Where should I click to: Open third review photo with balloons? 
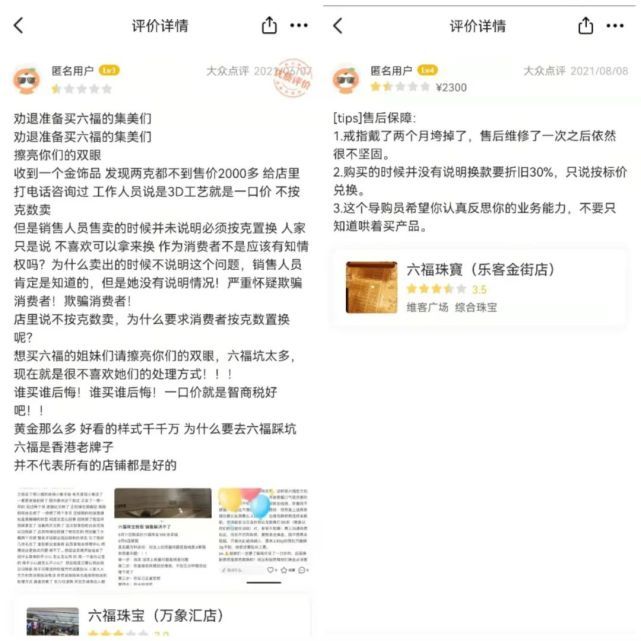[x=263, y=537]
